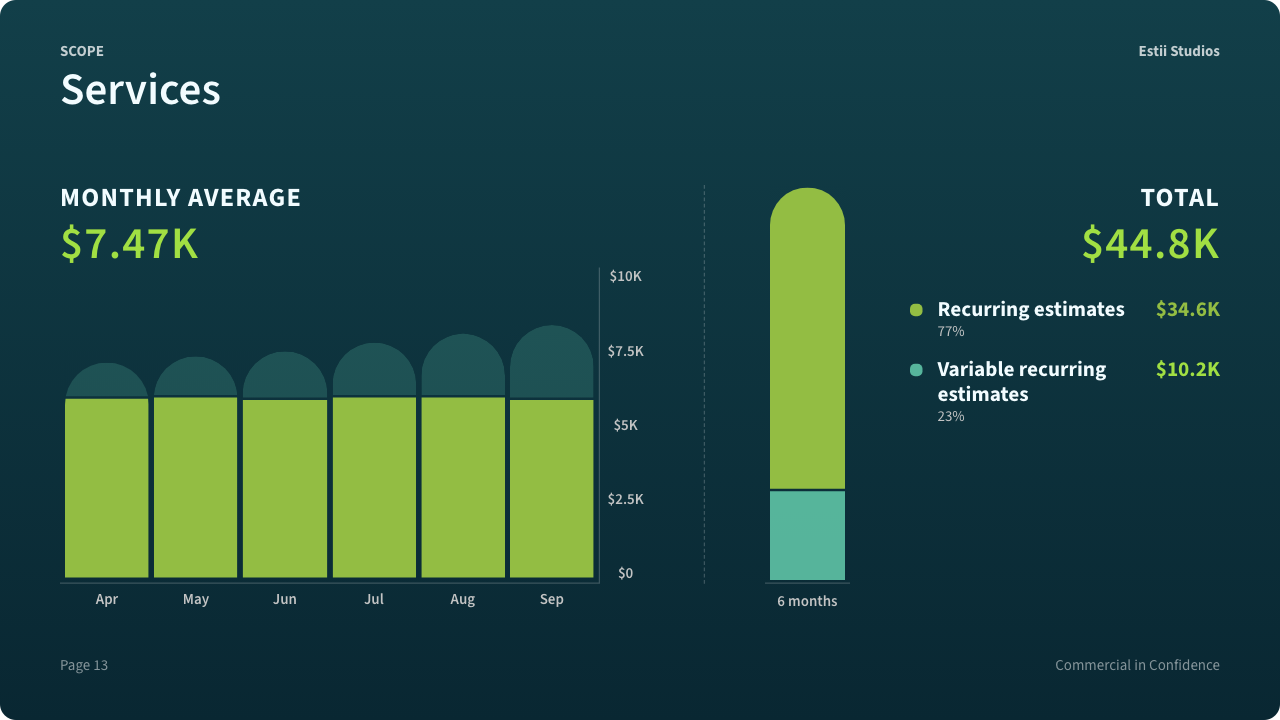Viewport: 1280px width, 720px height.
Task: Click the Commercial in Confidence footer text
Action: 1137,665
